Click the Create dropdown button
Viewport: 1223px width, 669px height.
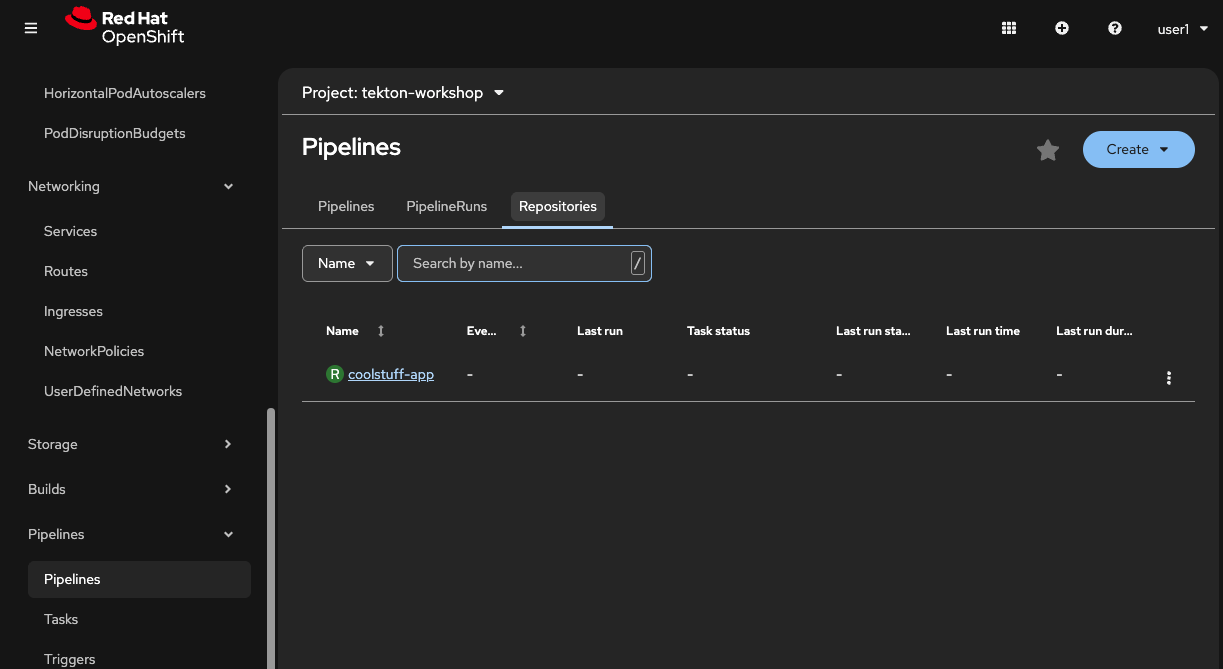1138,149
